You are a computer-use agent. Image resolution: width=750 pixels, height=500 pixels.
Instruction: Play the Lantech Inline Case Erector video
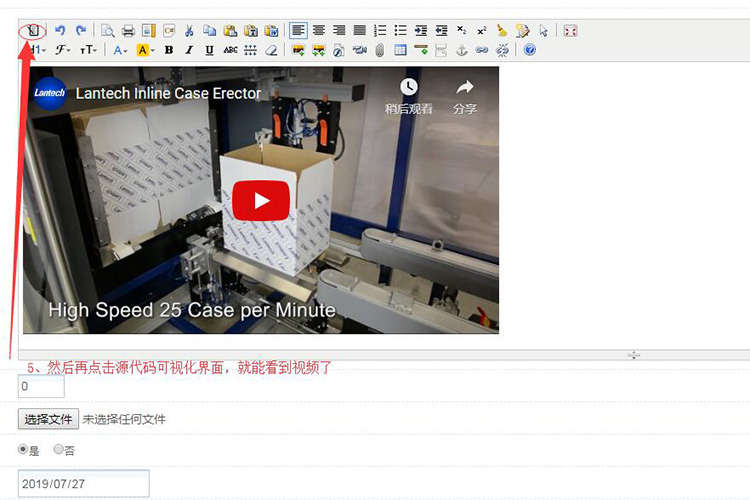(x=261, y=200)
